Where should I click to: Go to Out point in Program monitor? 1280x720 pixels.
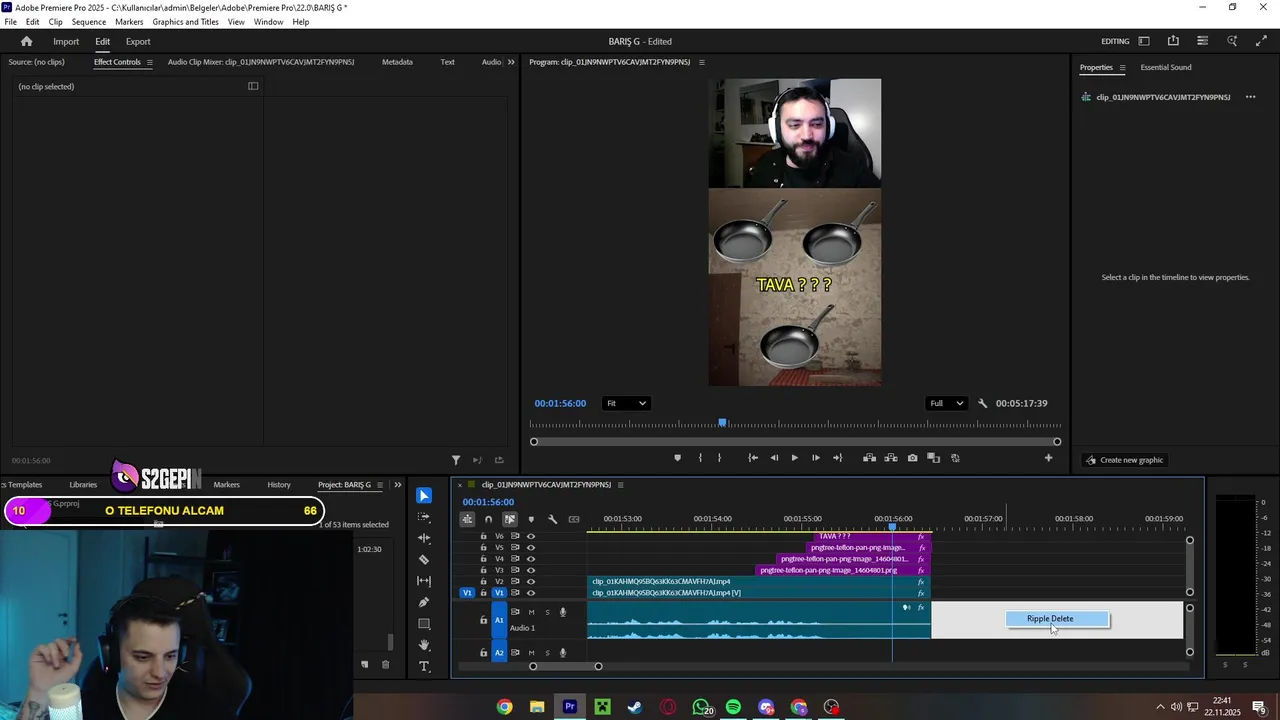(x=837, y=458)
